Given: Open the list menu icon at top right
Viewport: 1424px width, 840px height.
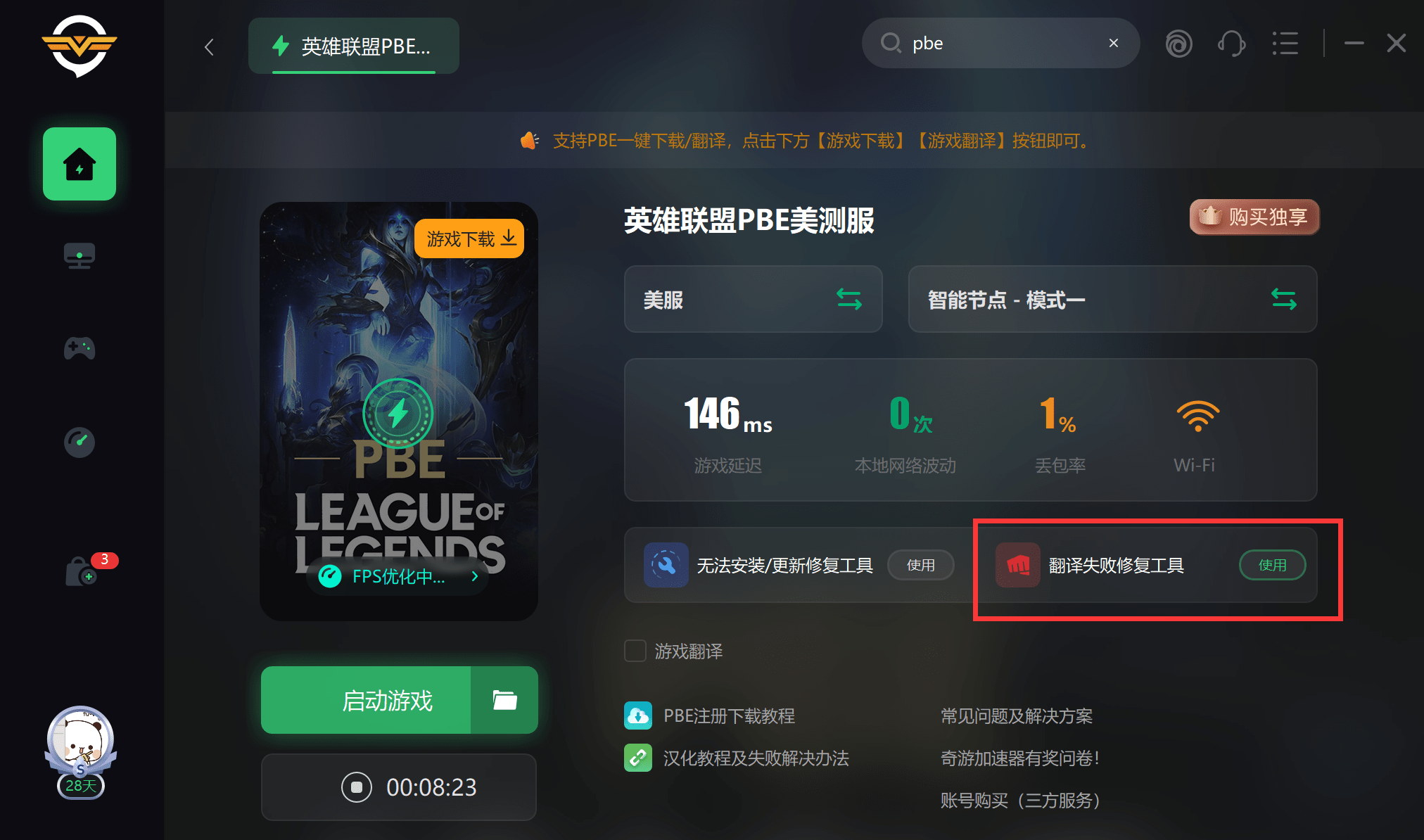Looking at the screenshot, I should [x=1285, y=44].
